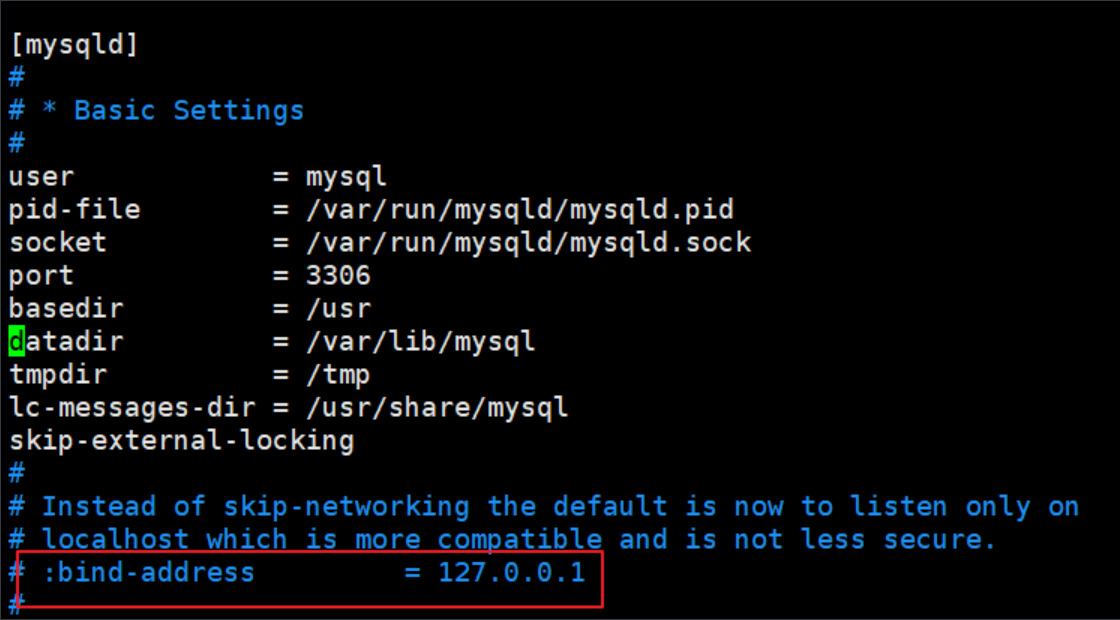Click the /usr/share/mysql path
Screen dimensions: 1120x620
[x=437, y=408]
